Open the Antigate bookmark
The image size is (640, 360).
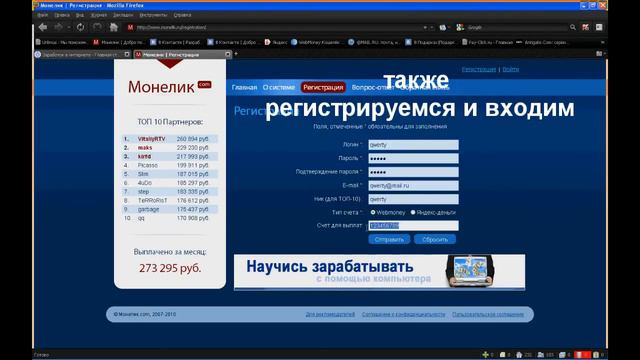542,42
